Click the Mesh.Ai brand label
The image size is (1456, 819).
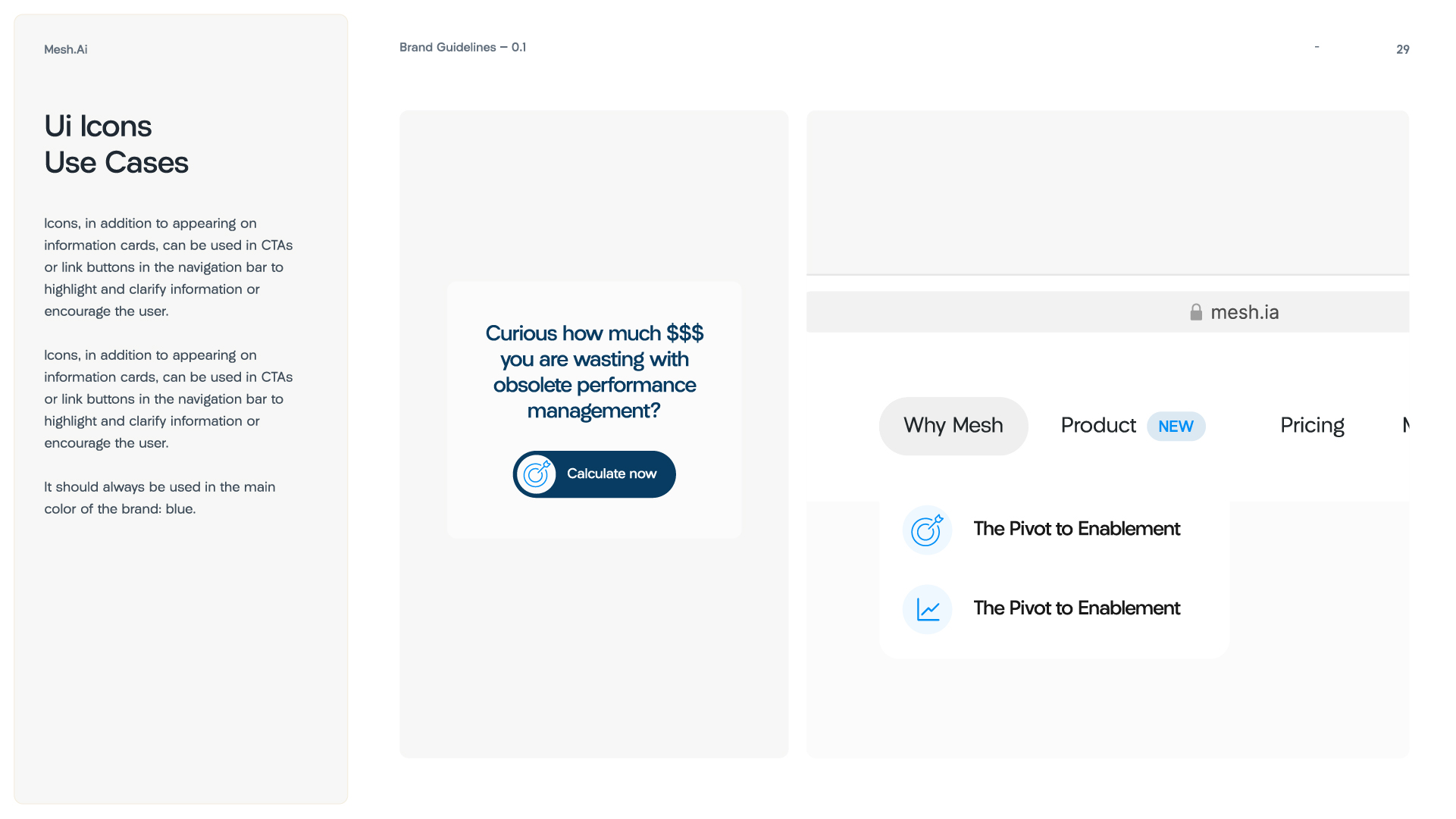coord(66,49)
